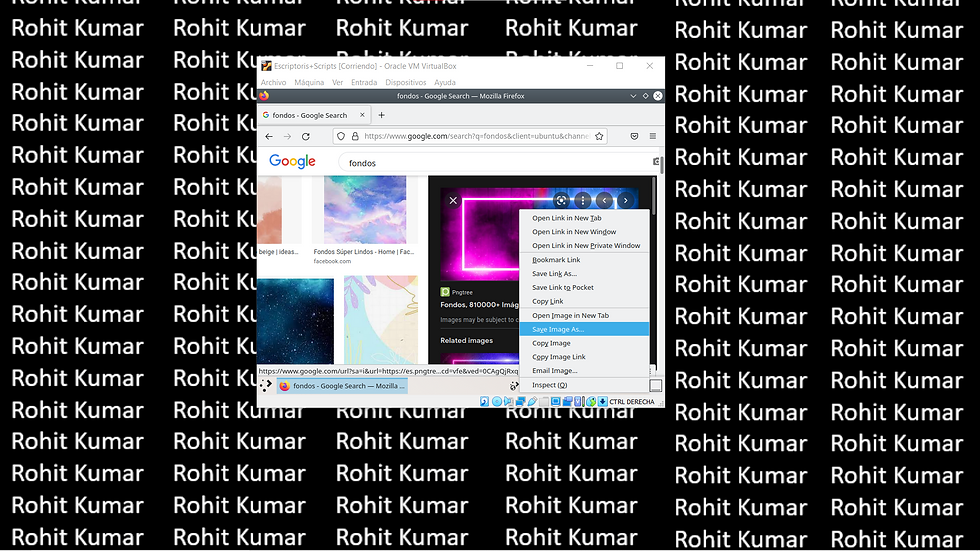Bookmark this page with the star icon

pos(599,136)
